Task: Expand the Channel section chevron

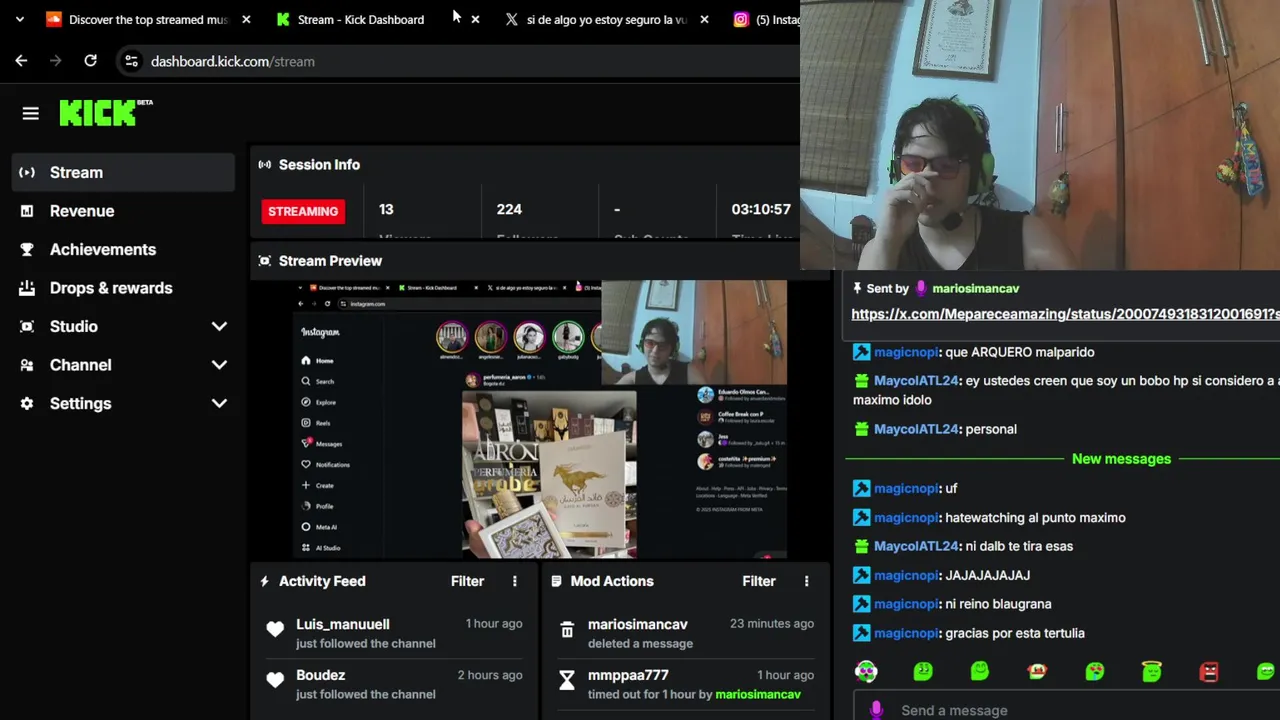Action: [219, 365]
